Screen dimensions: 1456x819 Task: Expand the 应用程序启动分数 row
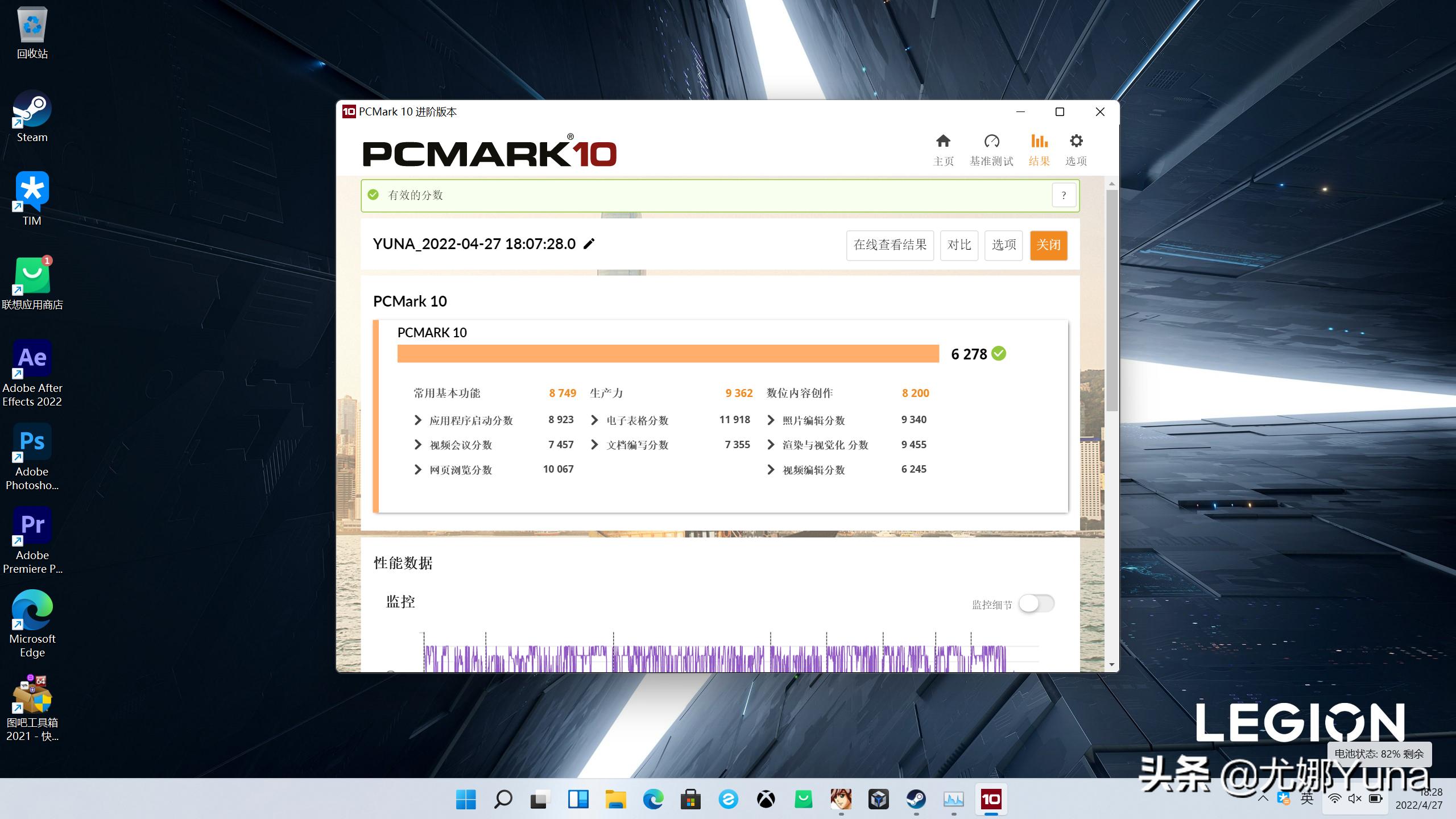click(x=418, y=420)
